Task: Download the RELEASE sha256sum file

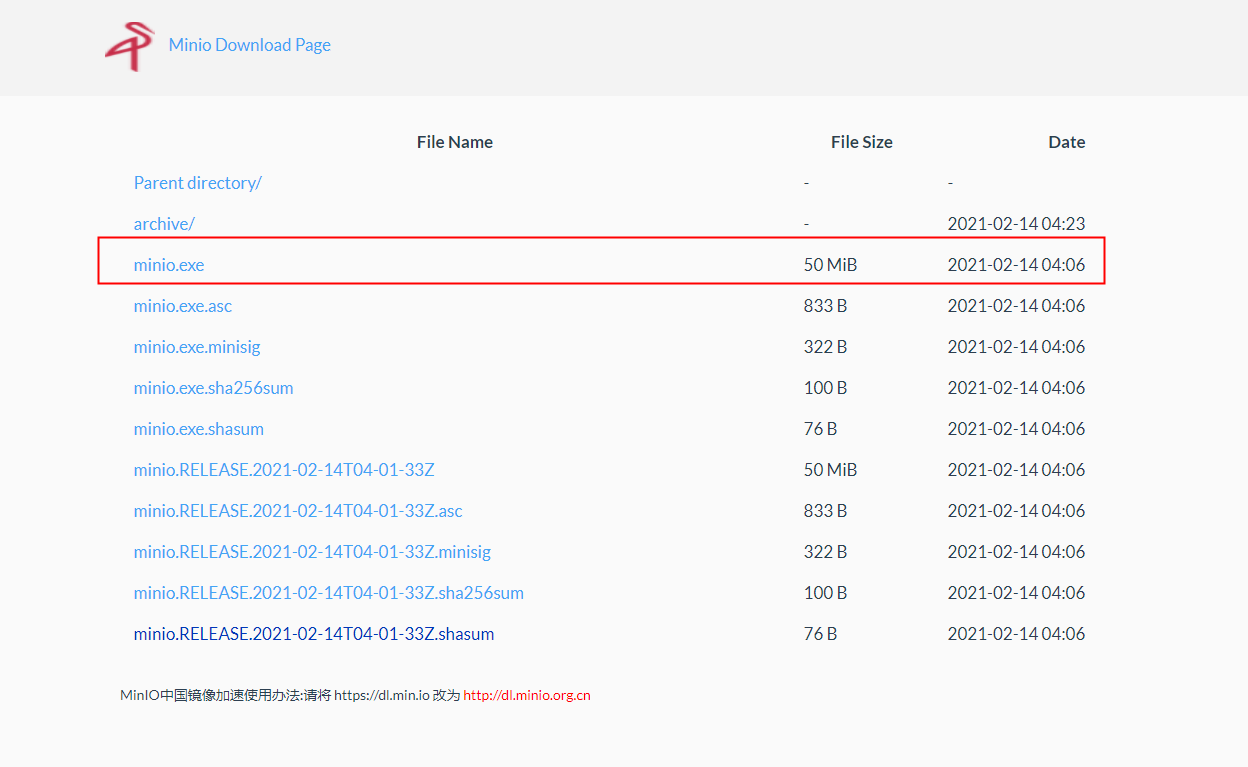Action: 328,592
